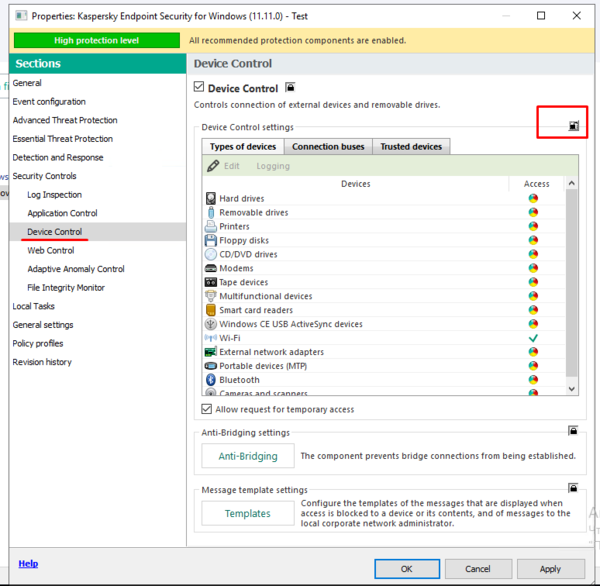Toggle the Device Control settings lock icon

(x=573, y=125)
